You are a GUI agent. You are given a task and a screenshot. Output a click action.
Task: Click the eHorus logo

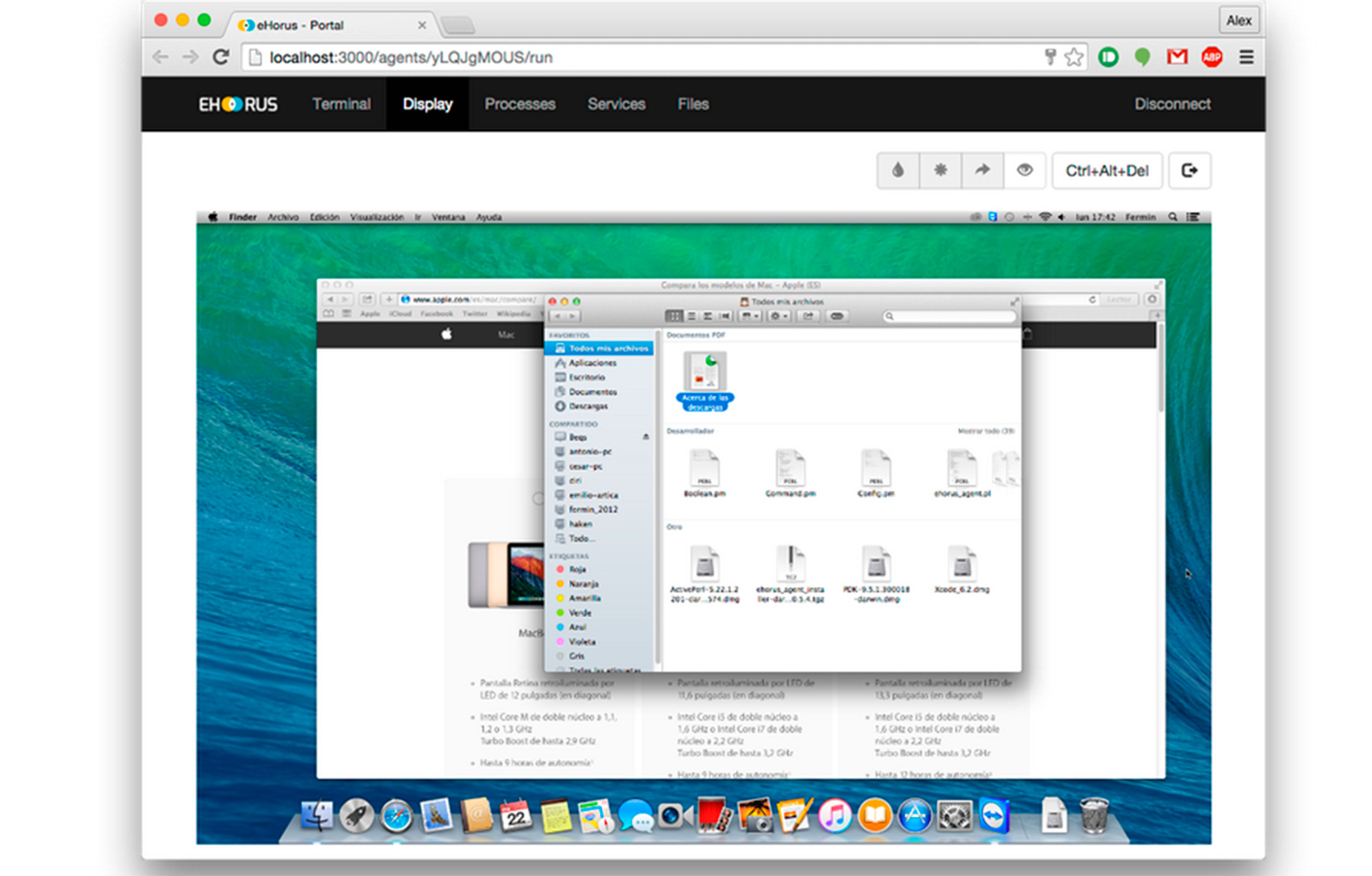pyautogui.click(x=238, y=104)
